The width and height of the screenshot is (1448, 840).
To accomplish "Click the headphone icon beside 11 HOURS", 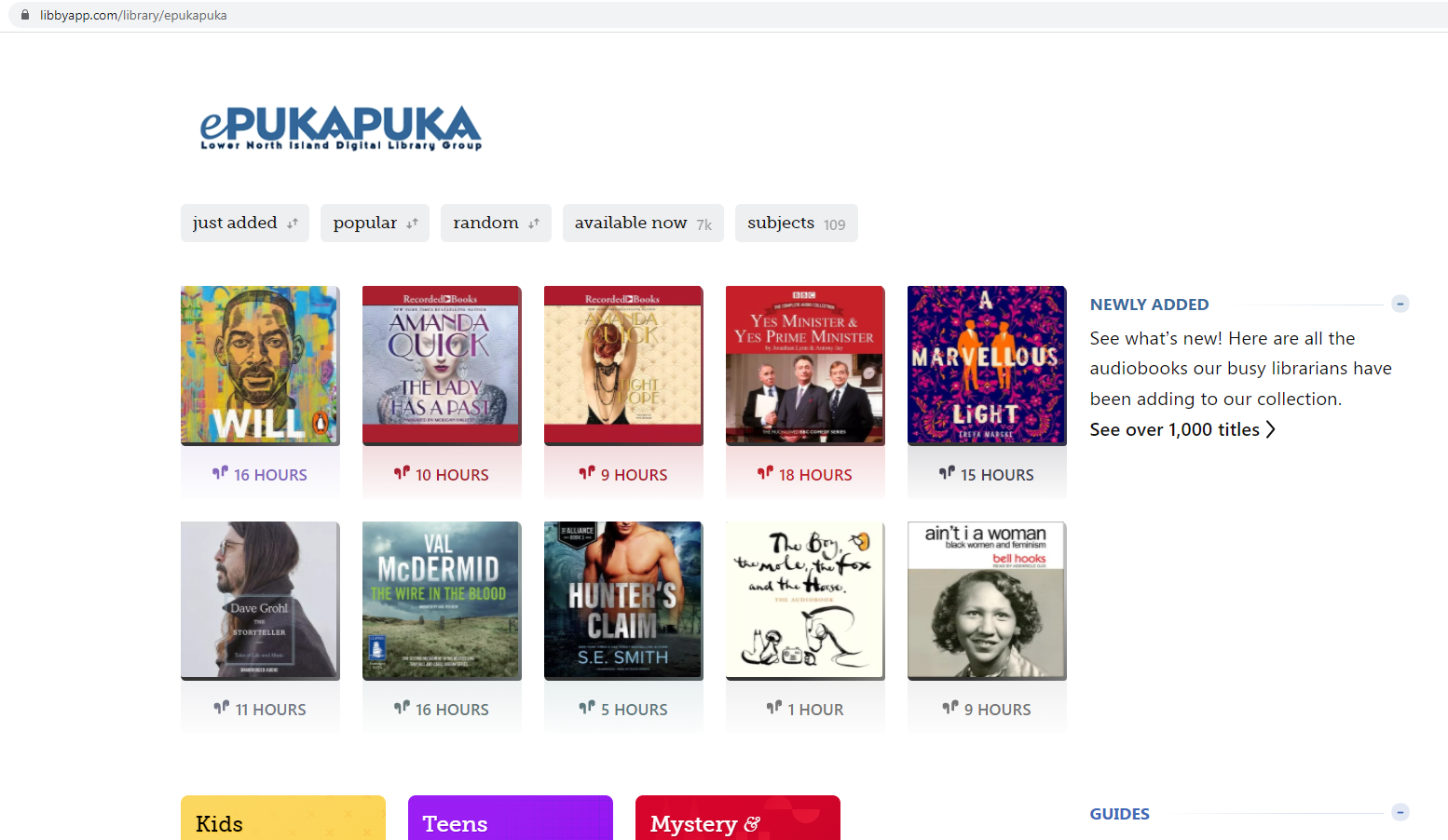I will (221, 708).
